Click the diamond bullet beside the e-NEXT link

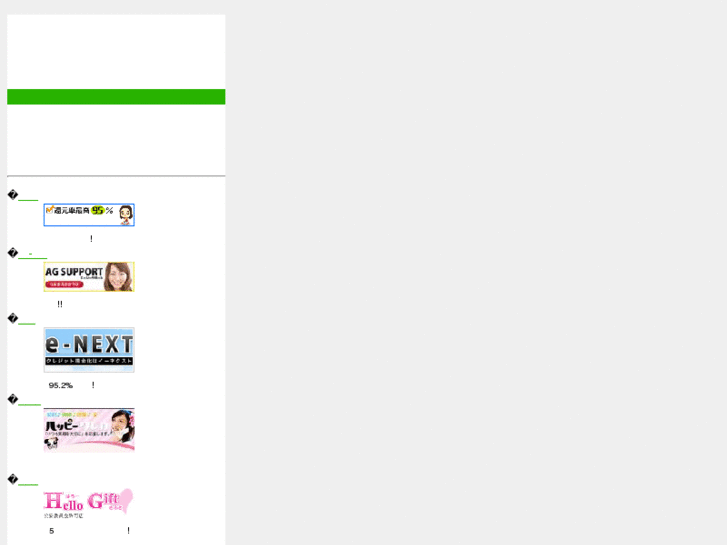tap(13, 318)
